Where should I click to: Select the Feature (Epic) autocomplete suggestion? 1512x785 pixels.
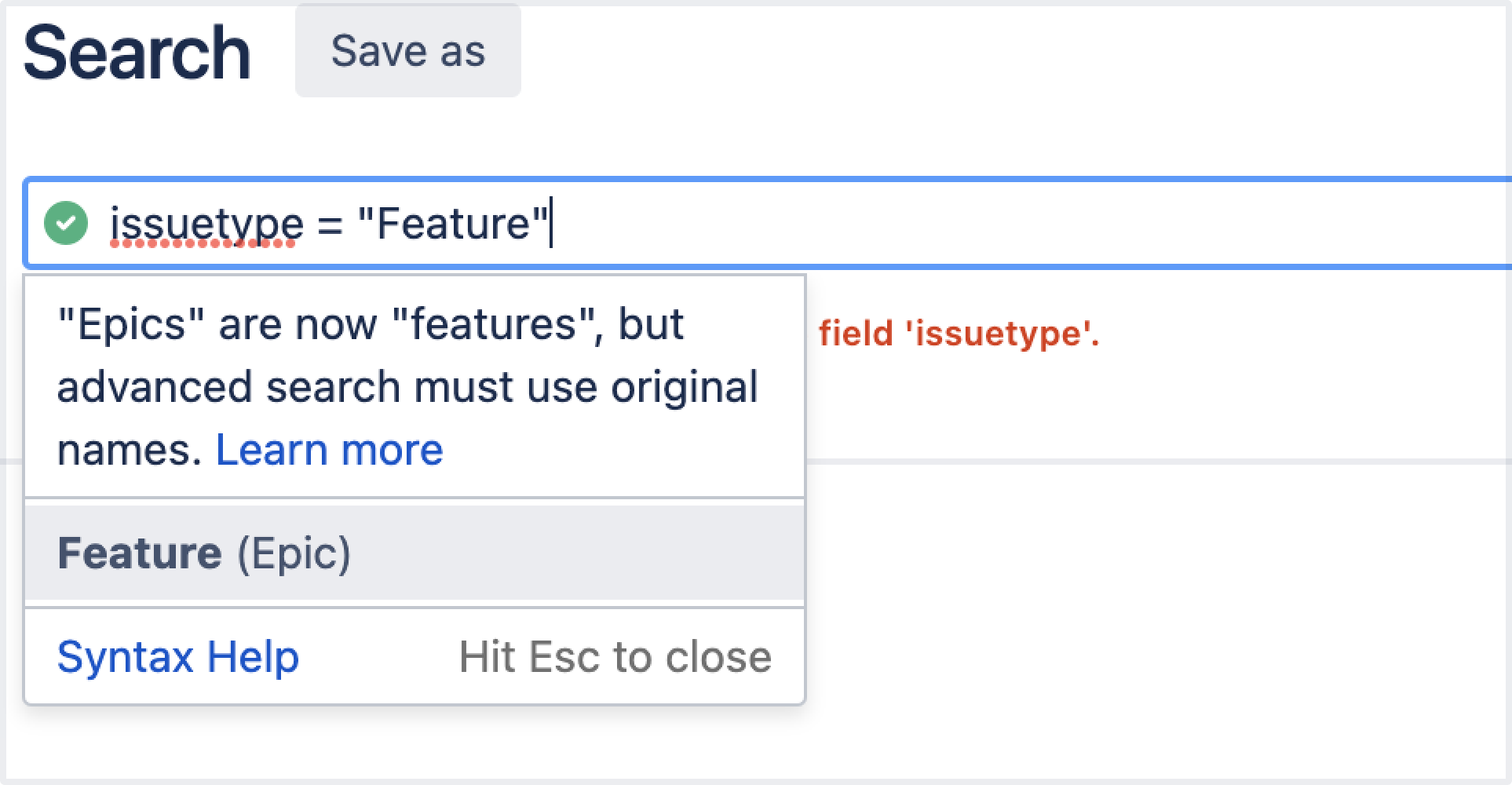point(415,553)
